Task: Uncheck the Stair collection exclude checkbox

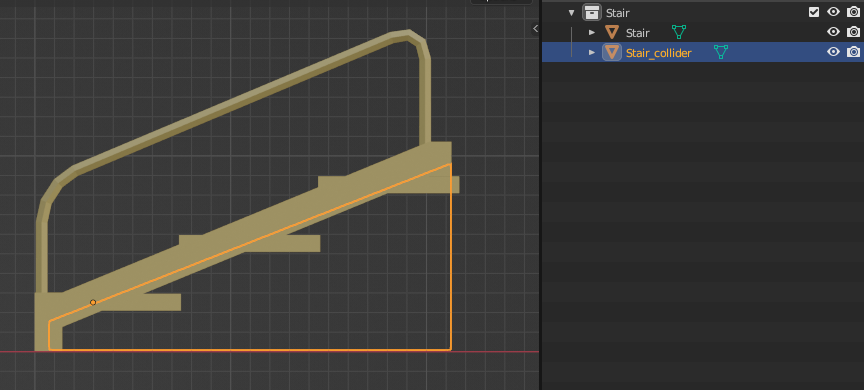Action: click(814, 12)
